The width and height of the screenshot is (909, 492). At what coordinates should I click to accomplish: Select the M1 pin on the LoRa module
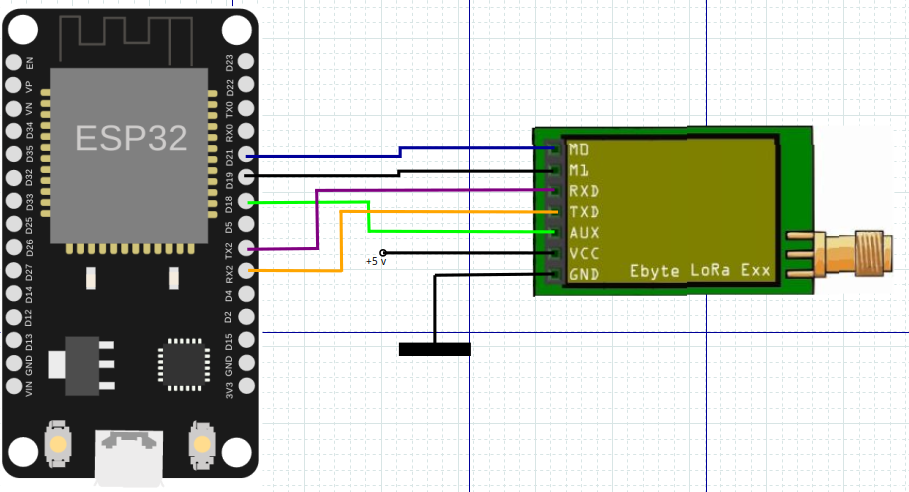point(554,170)
